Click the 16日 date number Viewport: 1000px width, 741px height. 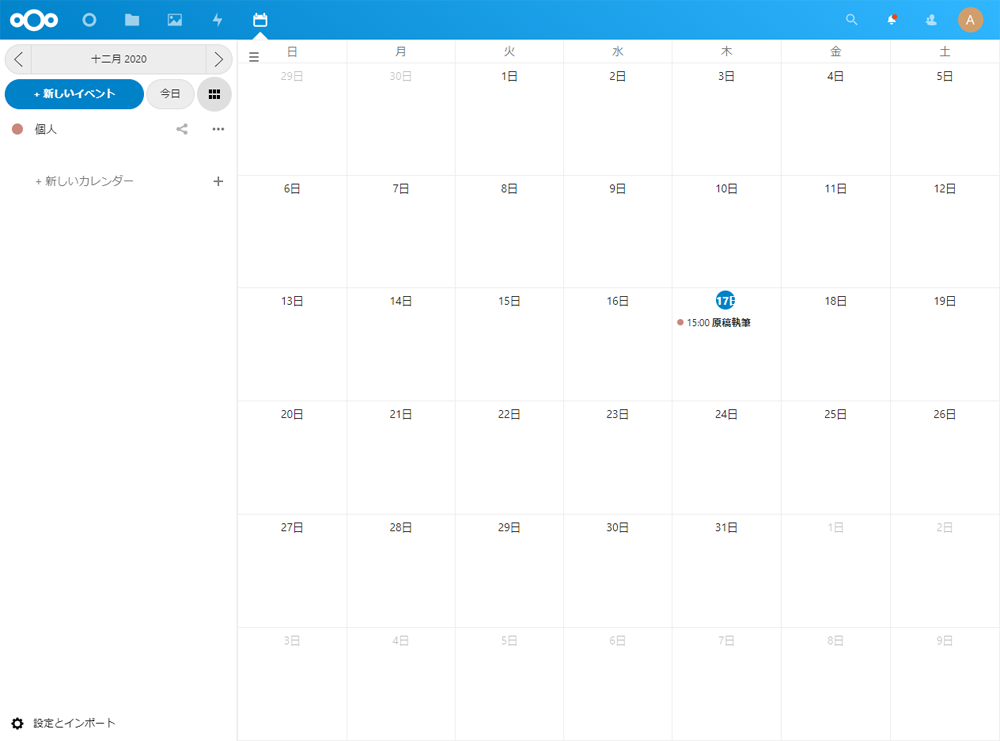pos(617,301)
